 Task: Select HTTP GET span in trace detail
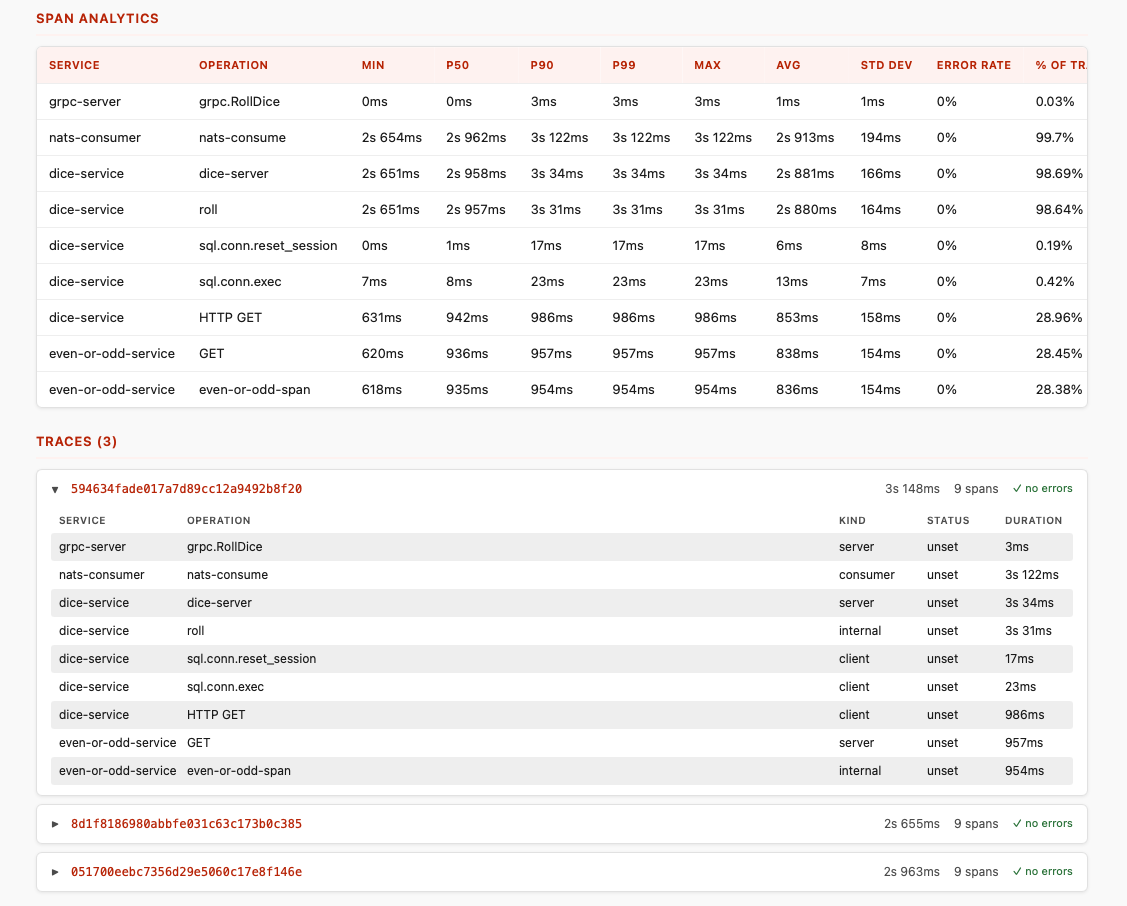[561, 715]
